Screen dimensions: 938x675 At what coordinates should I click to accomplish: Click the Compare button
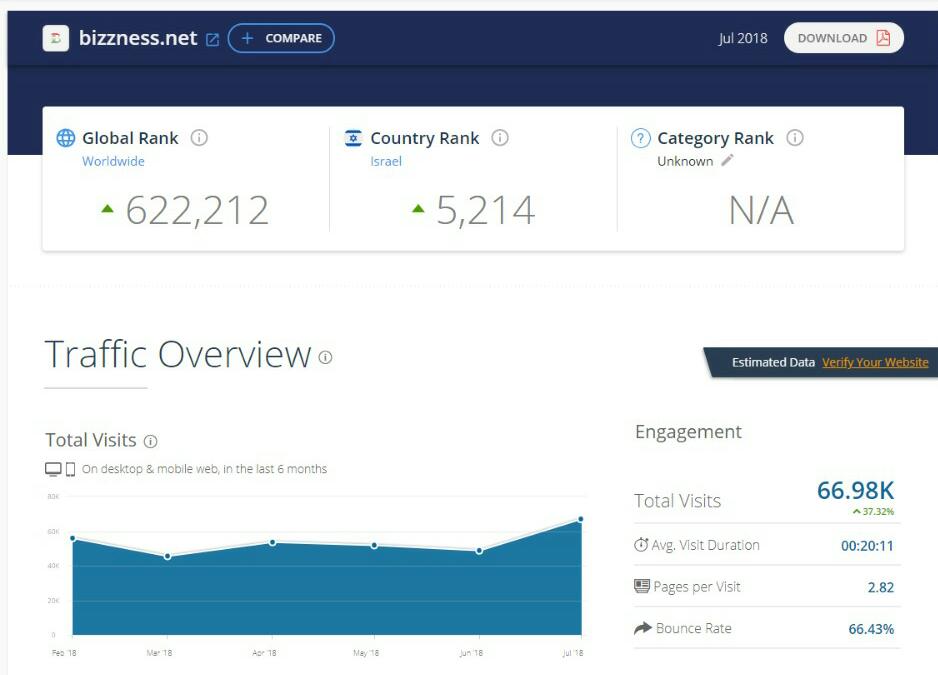[x=281, y=39]
